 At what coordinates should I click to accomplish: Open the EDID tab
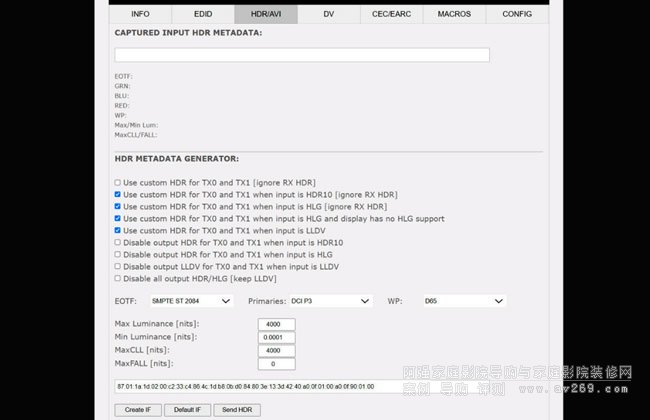pos(203,15)
